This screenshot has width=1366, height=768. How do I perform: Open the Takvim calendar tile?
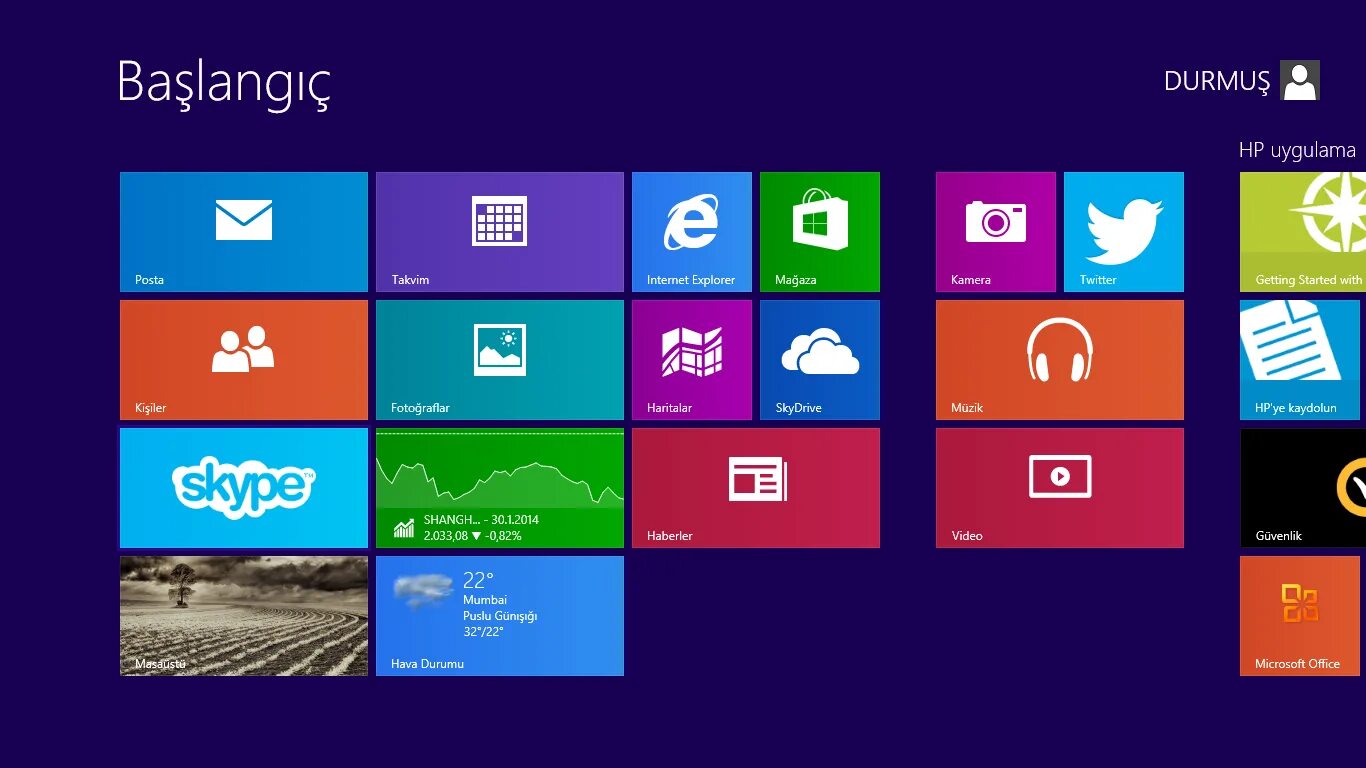click(500, 232)
